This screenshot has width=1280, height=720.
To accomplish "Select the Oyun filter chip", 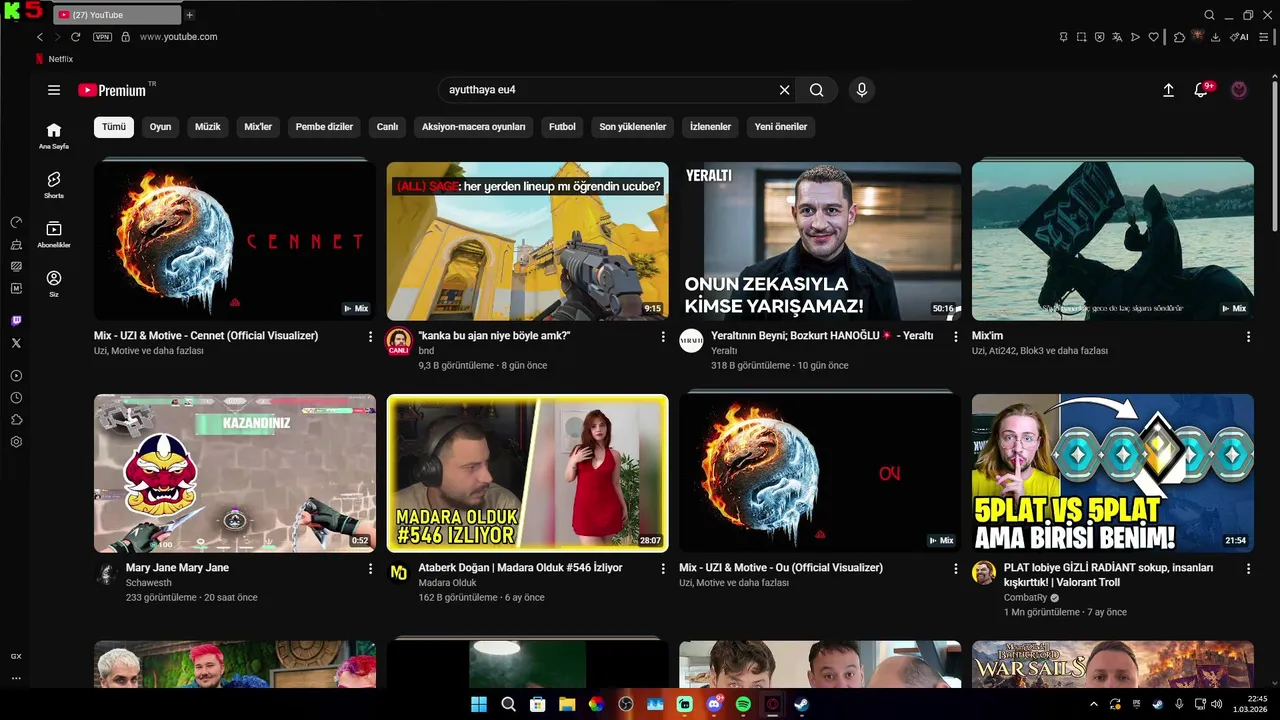I will click(161, 127).
